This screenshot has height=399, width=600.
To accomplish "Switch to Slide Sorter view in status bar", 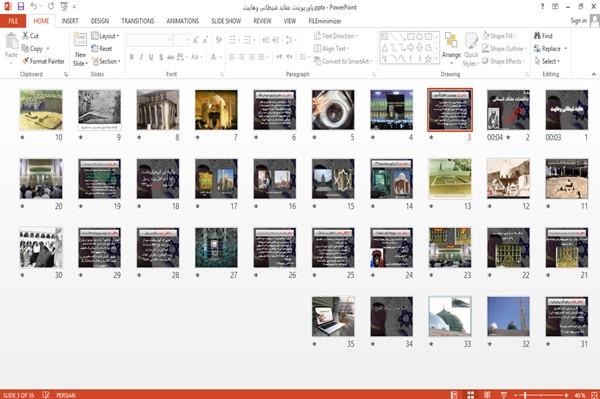I will 470,395.
